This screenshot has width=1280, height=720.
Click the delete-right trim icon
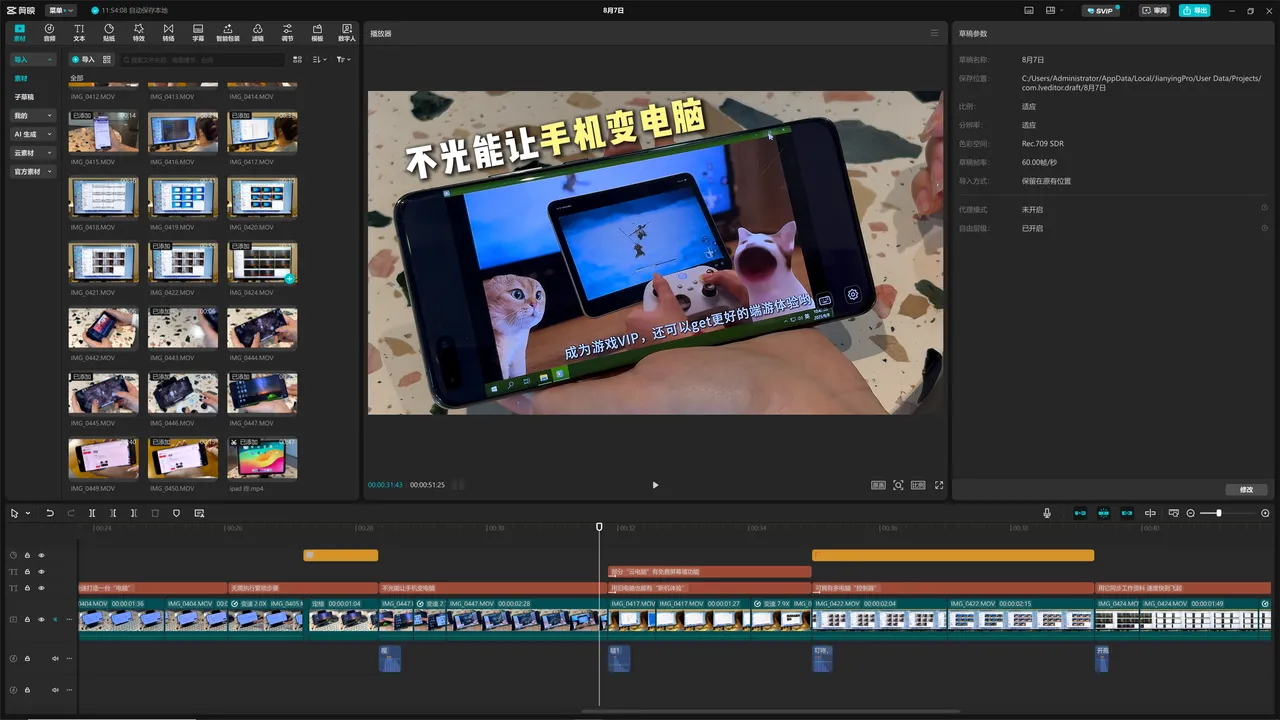[134, 513]
